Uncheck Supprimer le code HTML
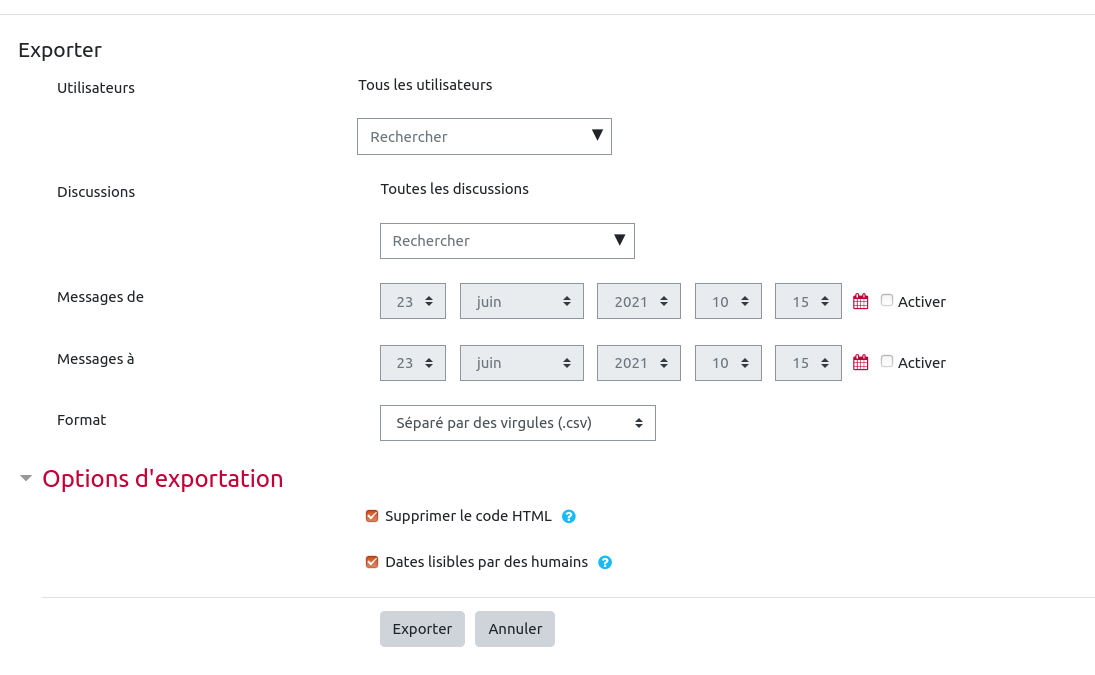Image resolution: width=1095 pixels, height=675 pixels. [x=372, y=516]
